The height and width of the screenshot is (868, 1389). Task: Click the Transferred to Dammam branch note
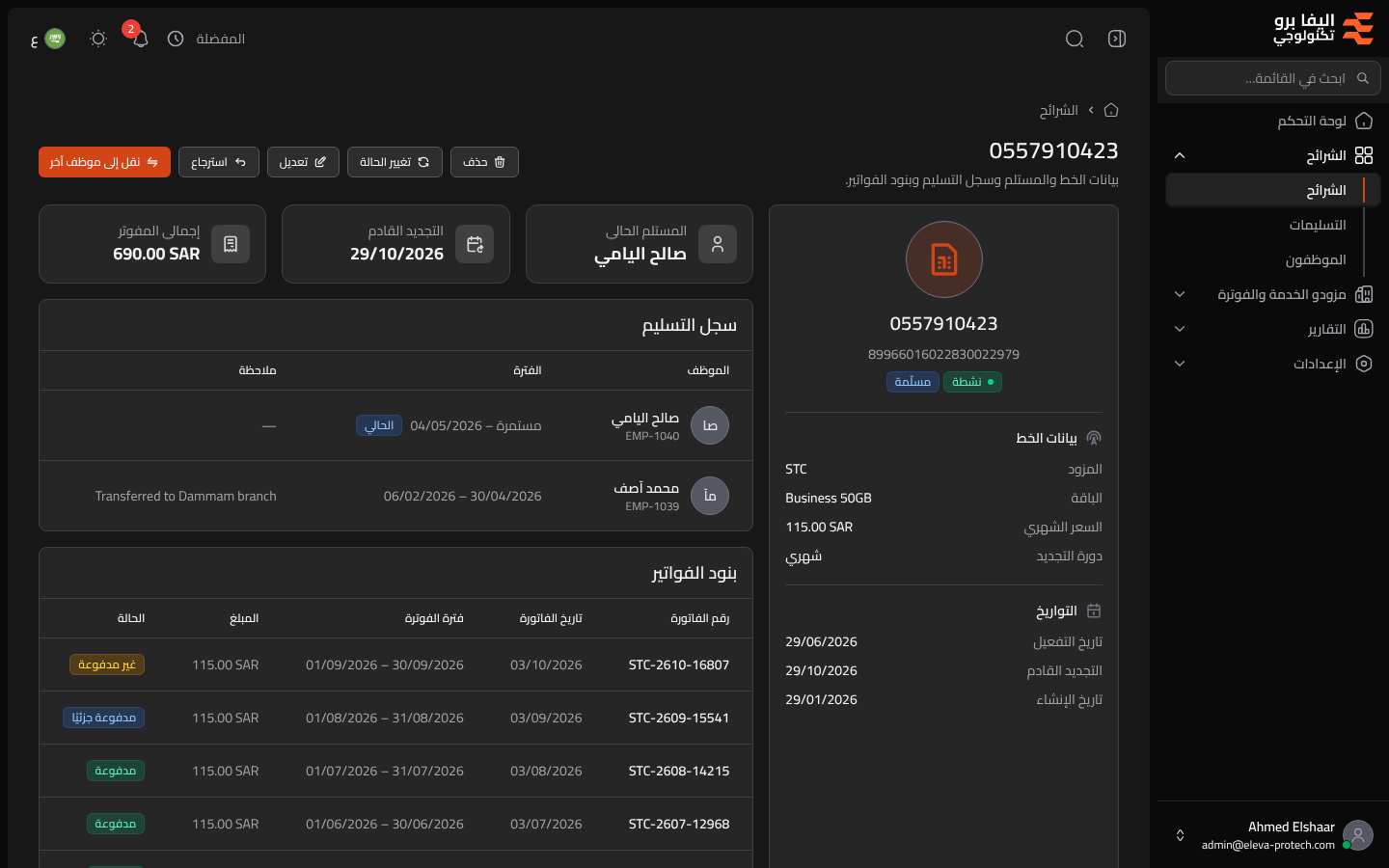click(186, 496)
